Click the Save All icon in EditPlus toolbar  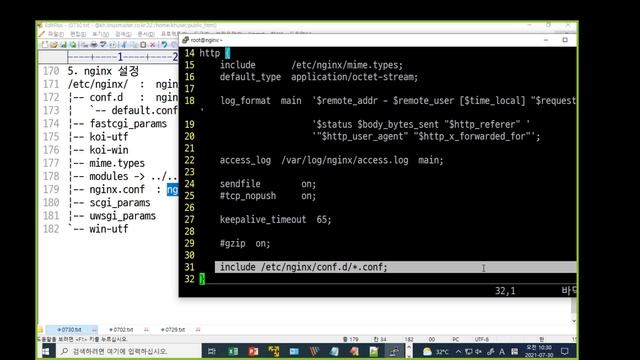point(73,44)
